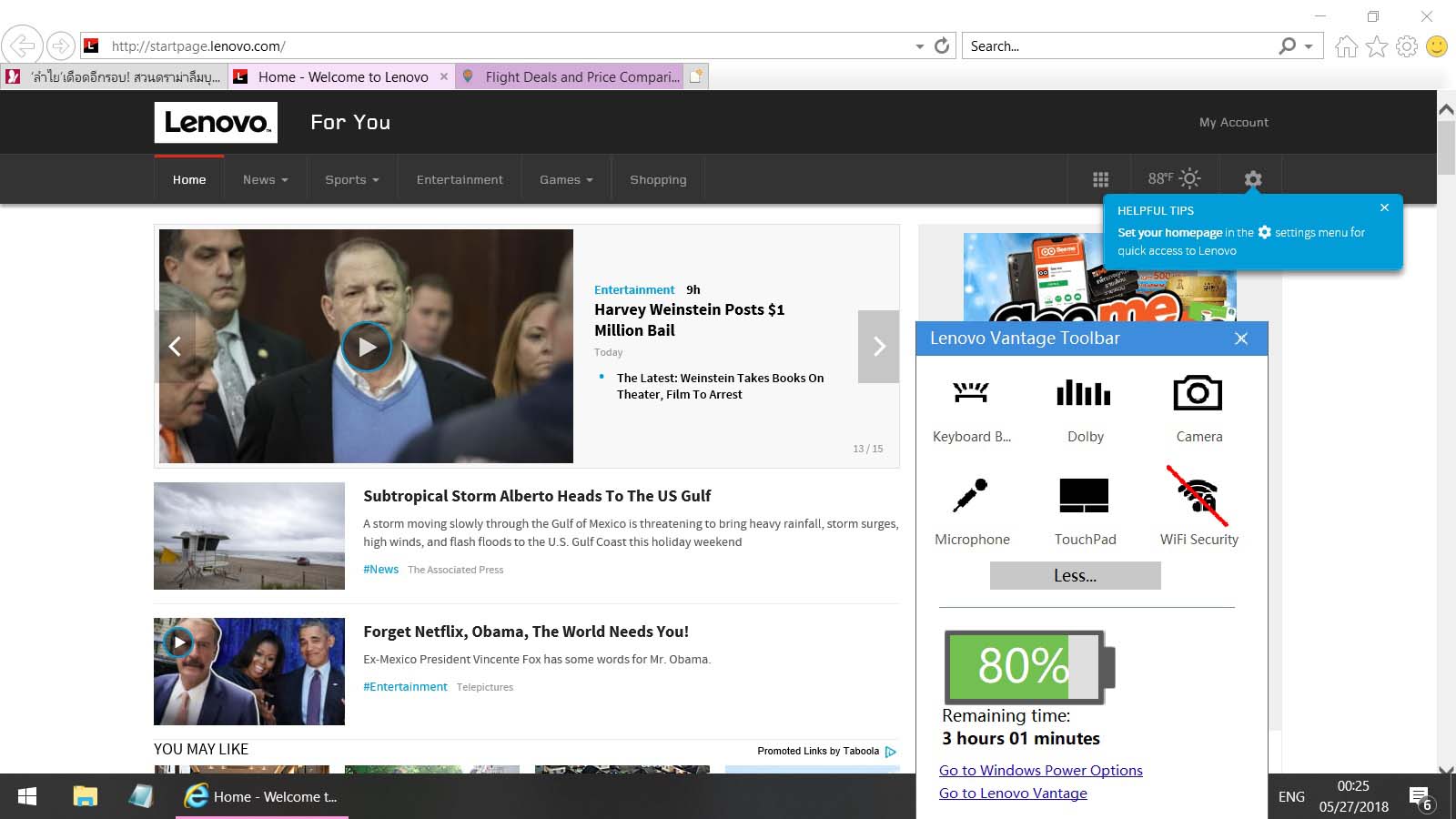This screenshot has width=1456, height=819.
Task: Click the ENG language indicator
Action: coord(1291,796)
